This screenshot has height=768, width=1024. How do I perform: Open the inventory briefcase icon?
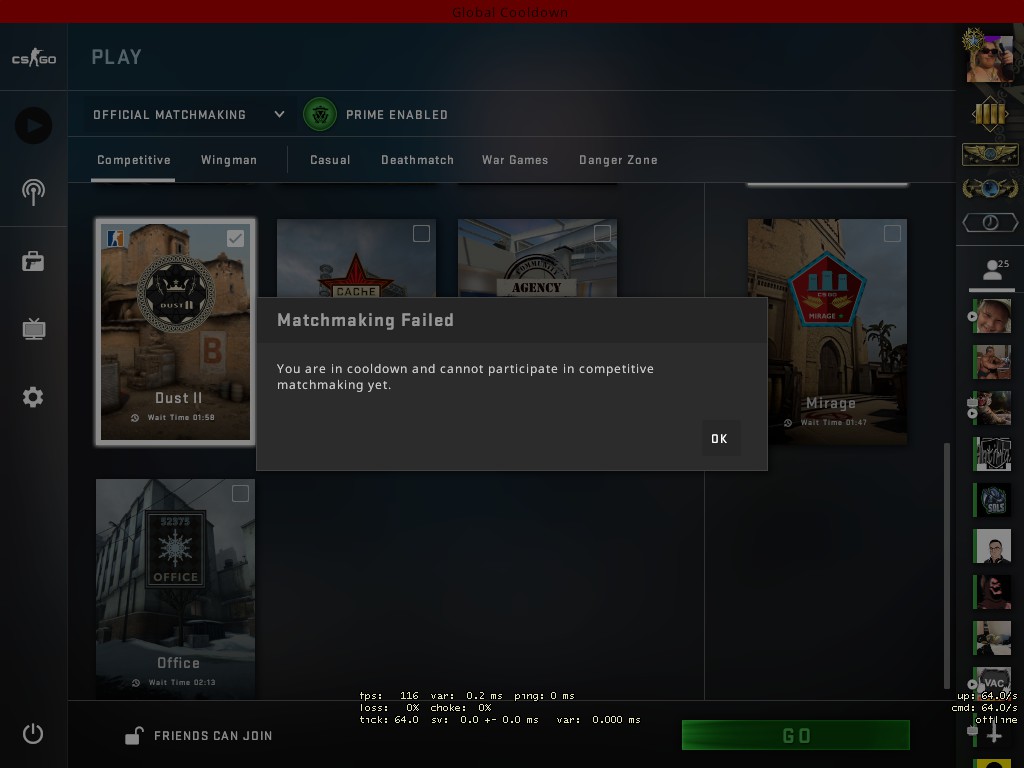(x=33, y=261)
